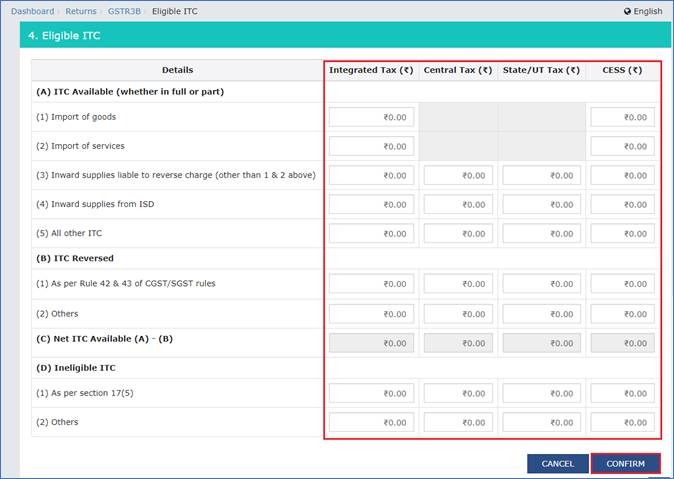Viewport: 674px width, 479px height.
Task: Select Central Tax field for ITC Reversed Others
Action: click(x=458, y=314)
